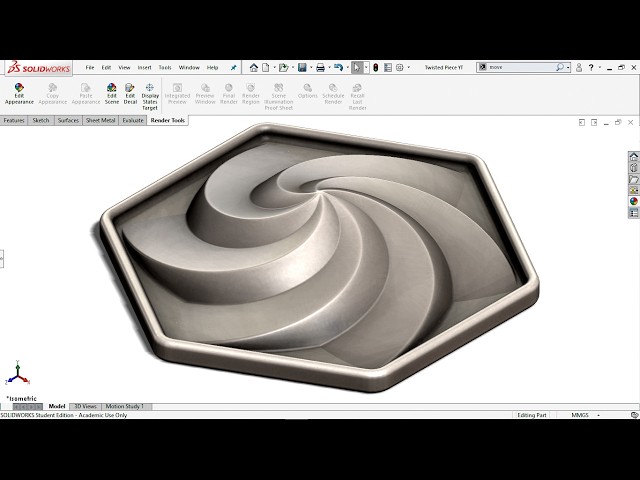
Task: Open the Motion Study 1 tab
Action: click(124, 407)
